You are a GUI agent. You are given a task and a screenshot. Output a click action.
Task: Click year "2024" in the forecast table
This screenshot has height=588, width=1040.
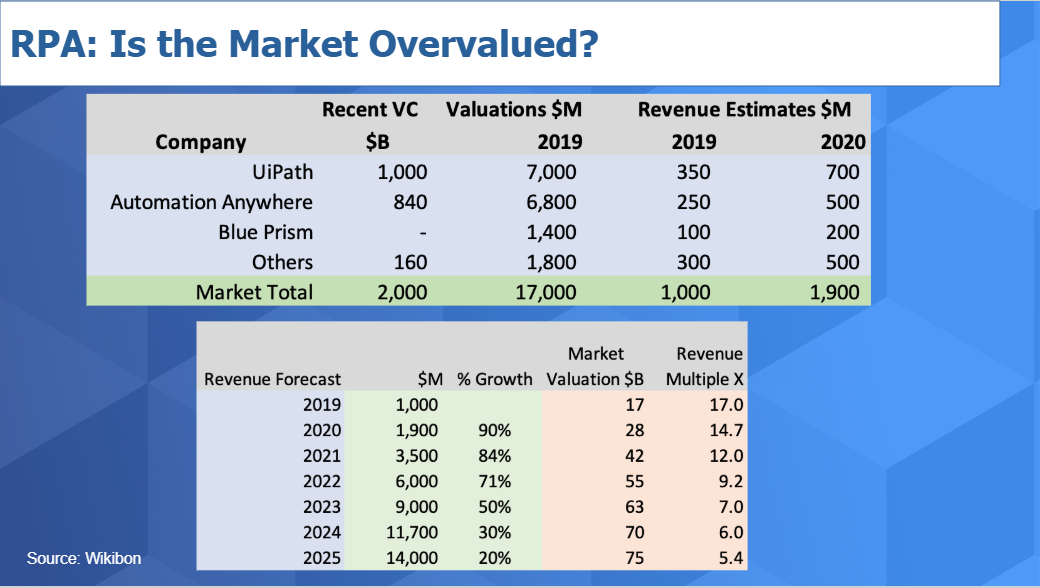(322, 532)
